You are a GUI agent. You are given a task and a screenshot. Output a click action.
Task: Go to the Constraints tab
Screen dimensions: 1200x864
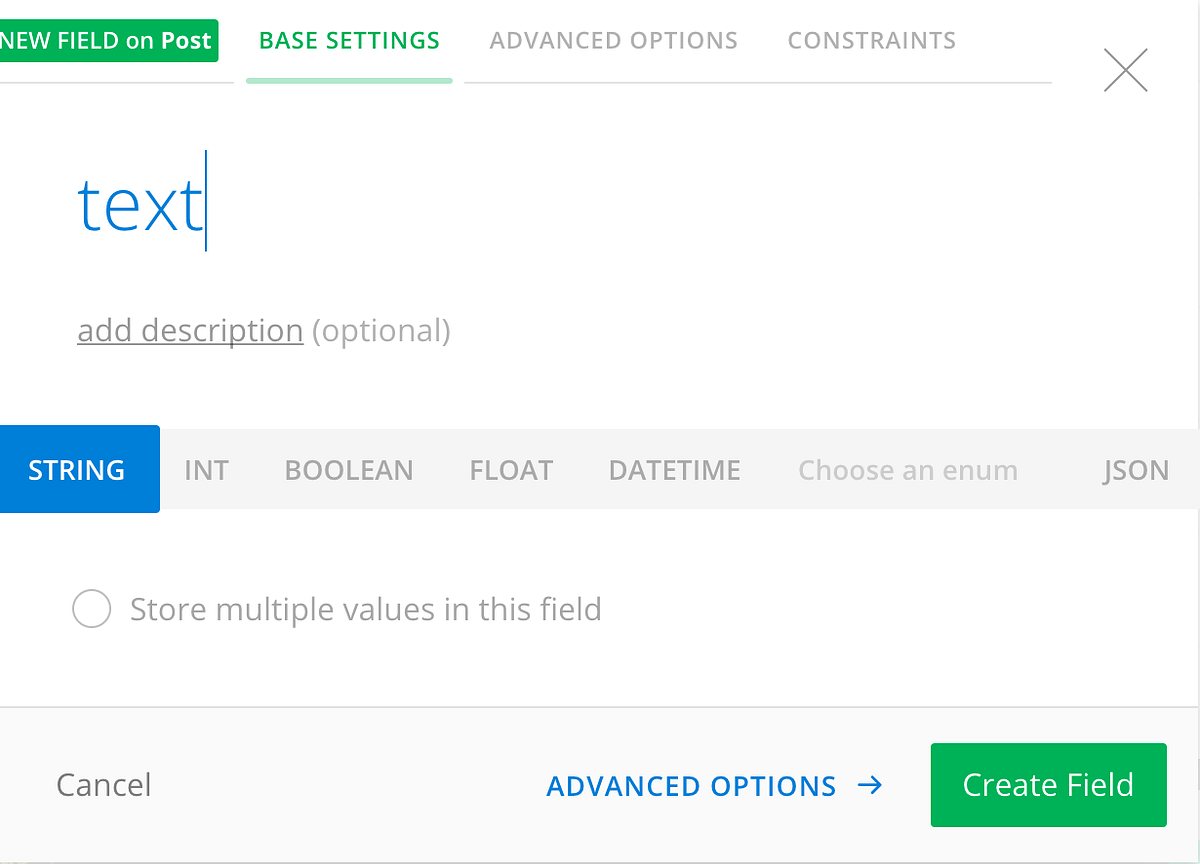871,41
